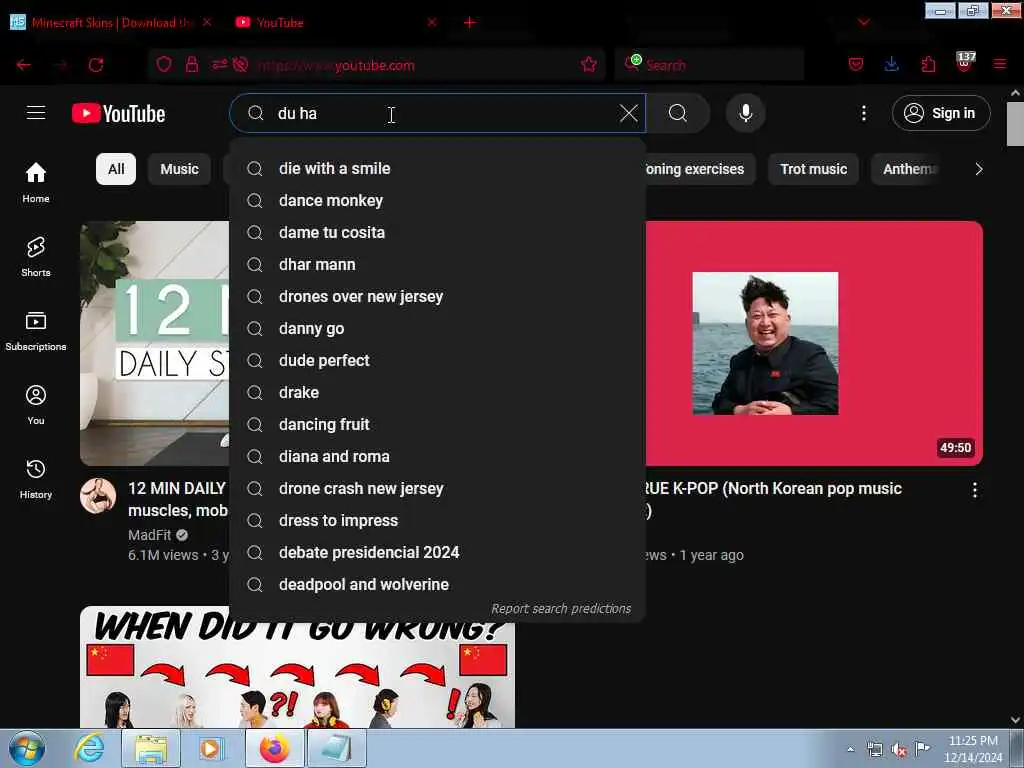This screenshot has width=1024, height=768.
Task: Open the 12 MIN DAILY video thumbnail
Action: (155, 344)
